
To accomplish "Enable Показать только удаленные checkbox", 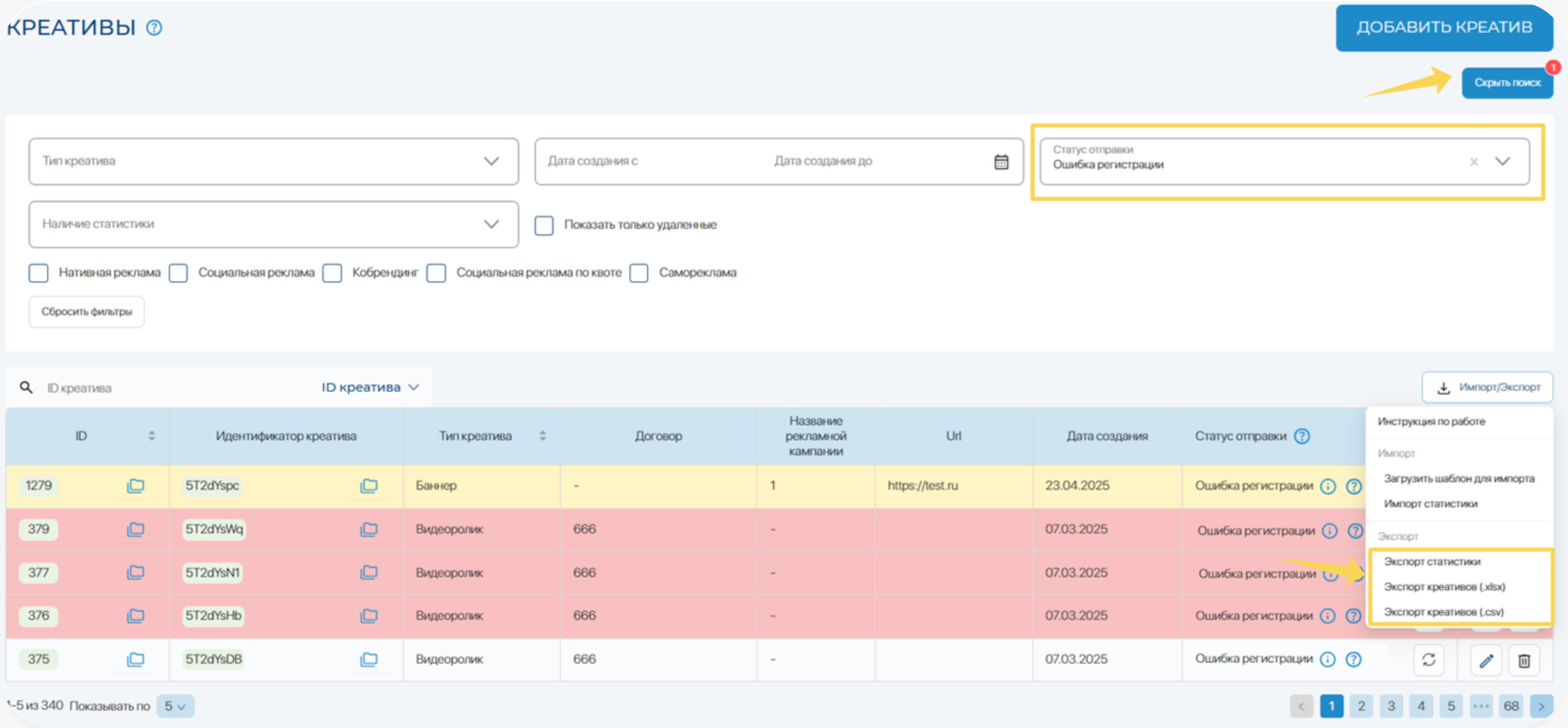I will click(x=544, y=225).
